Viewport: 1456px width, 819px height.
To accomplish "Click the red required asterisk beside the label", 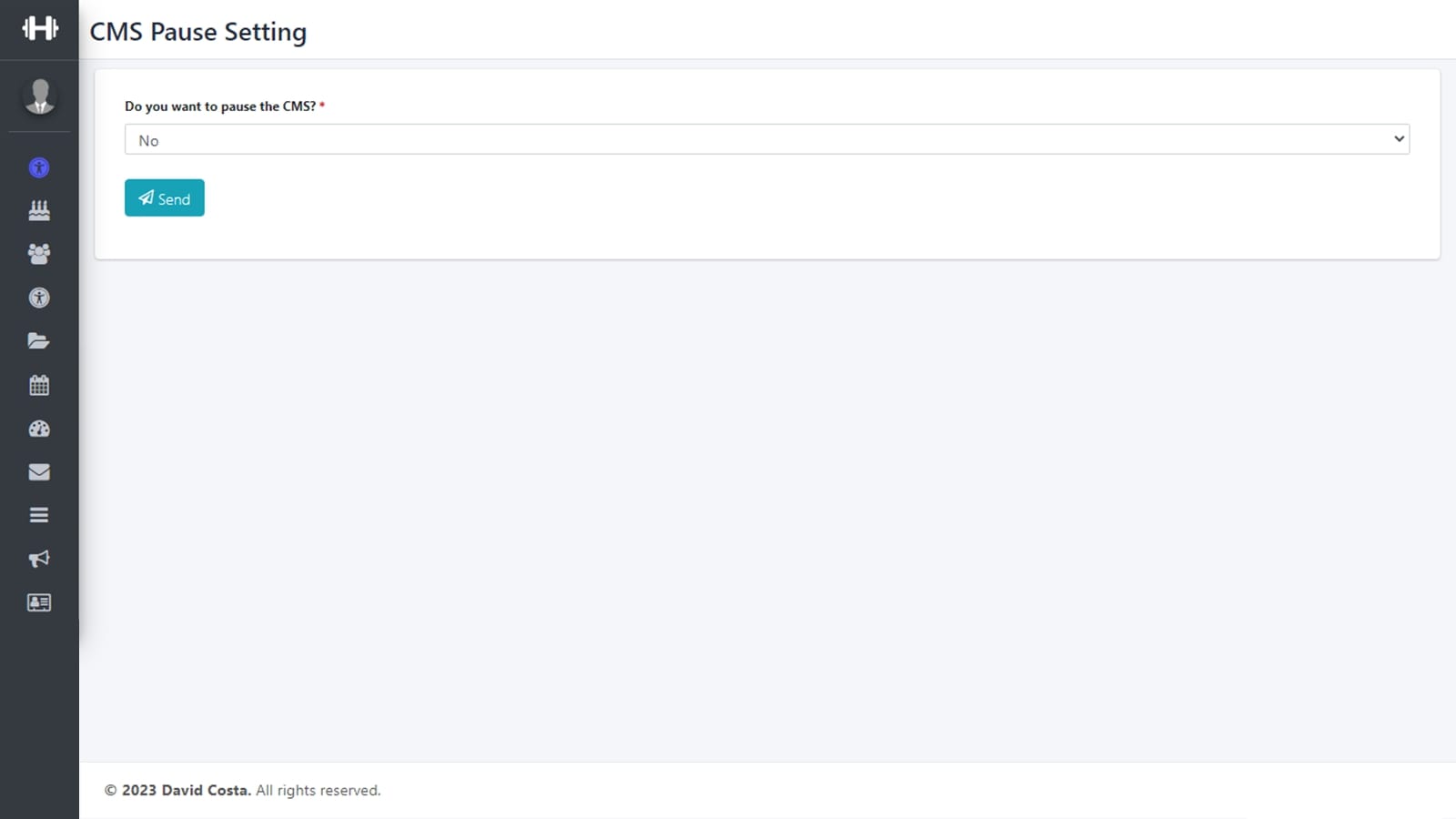I will tap(322, 106).
